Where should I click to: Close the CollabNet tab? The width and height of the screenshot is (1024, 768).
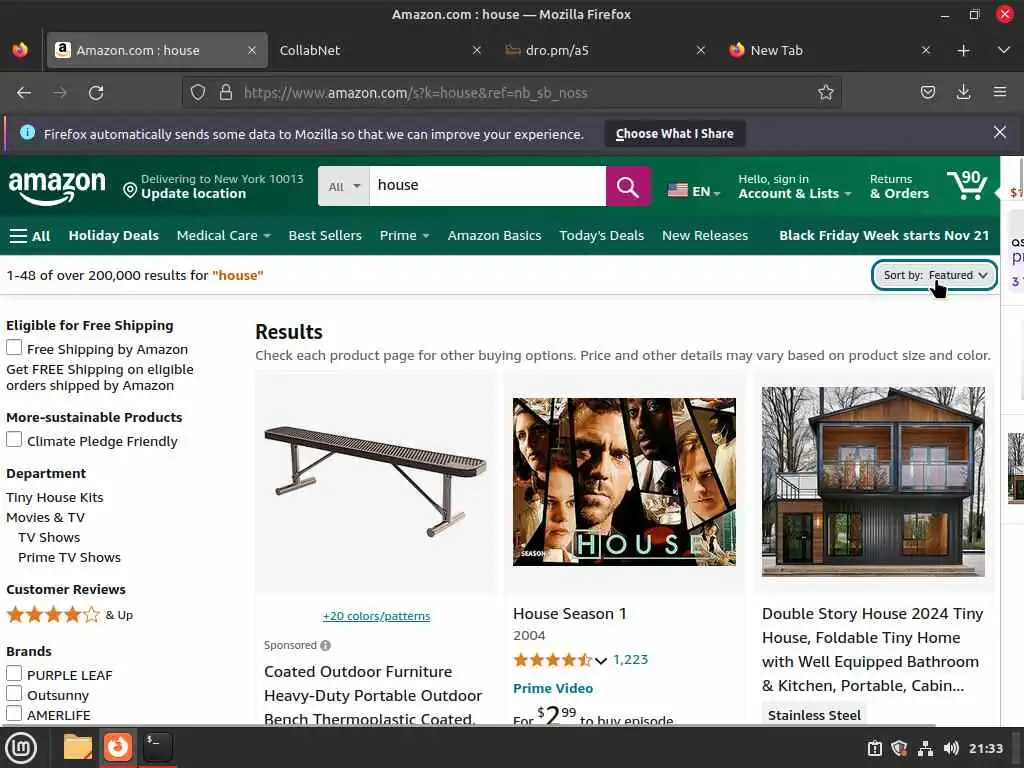[477, 50]
